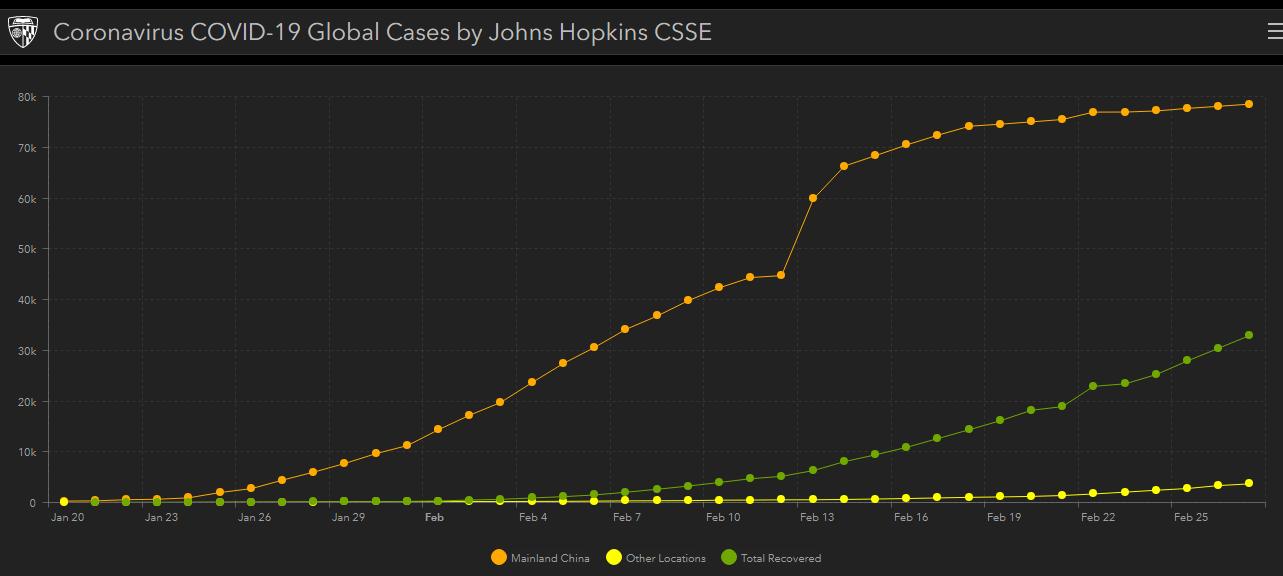Click the 60k y-axis label

[x=27, y=199]
